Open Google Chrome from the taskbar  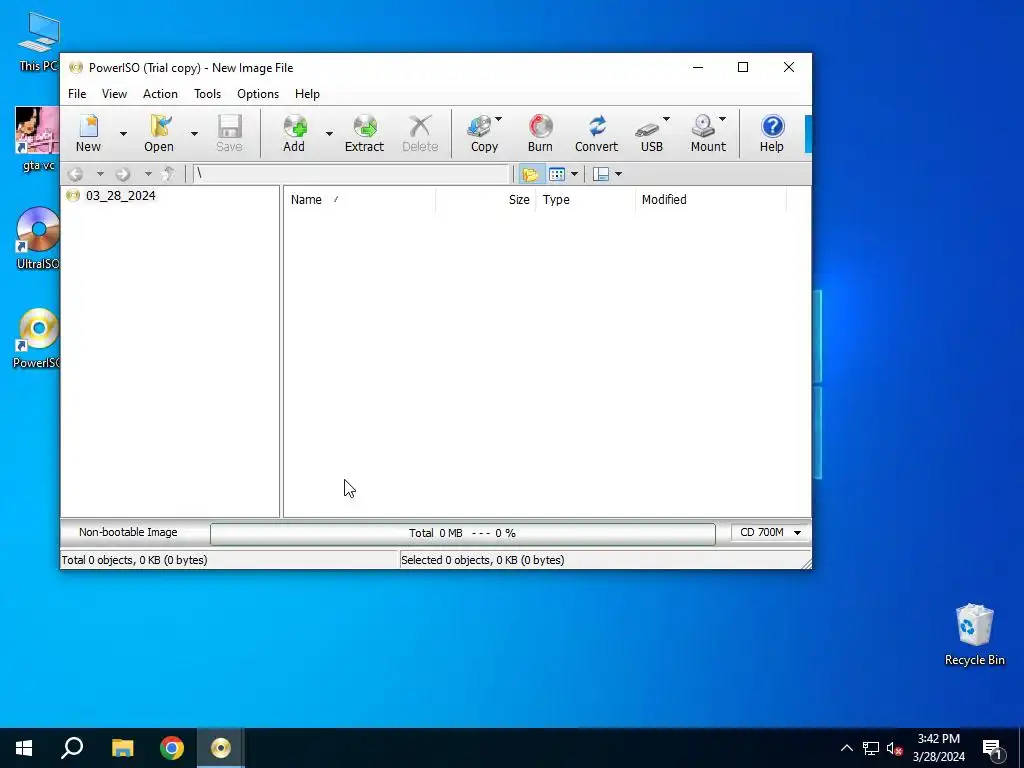[x=172, y=748]
